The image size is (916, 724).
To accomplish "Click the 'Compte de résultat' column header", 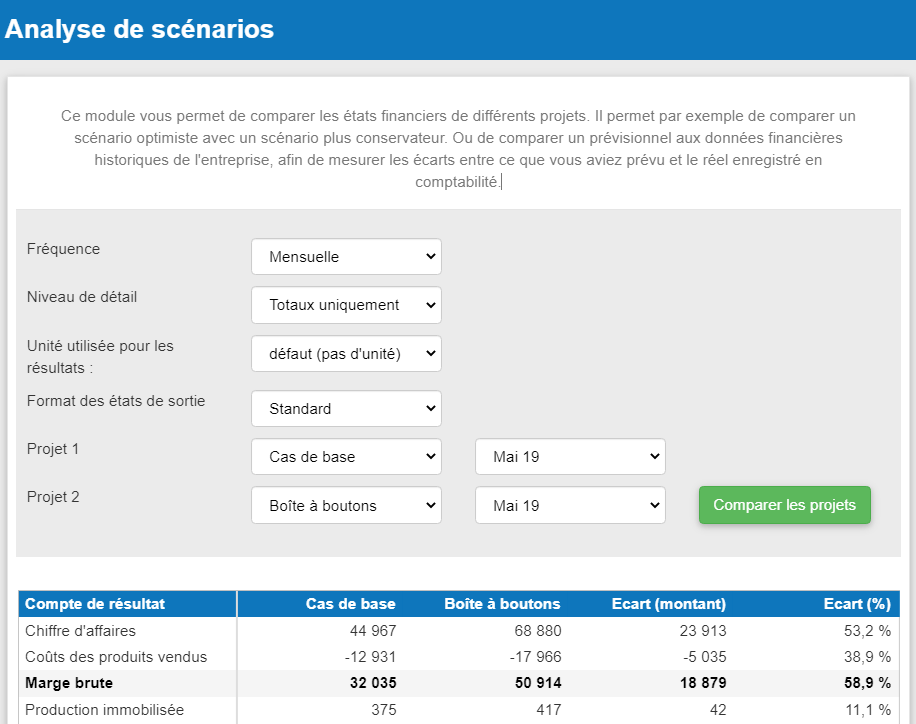I will point(95,604).
